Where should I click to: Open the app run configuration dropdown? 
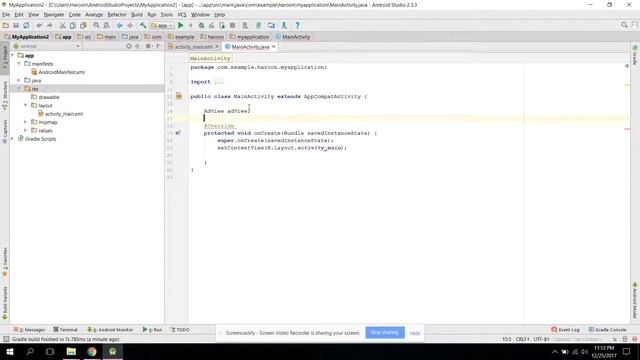[162, 25]
